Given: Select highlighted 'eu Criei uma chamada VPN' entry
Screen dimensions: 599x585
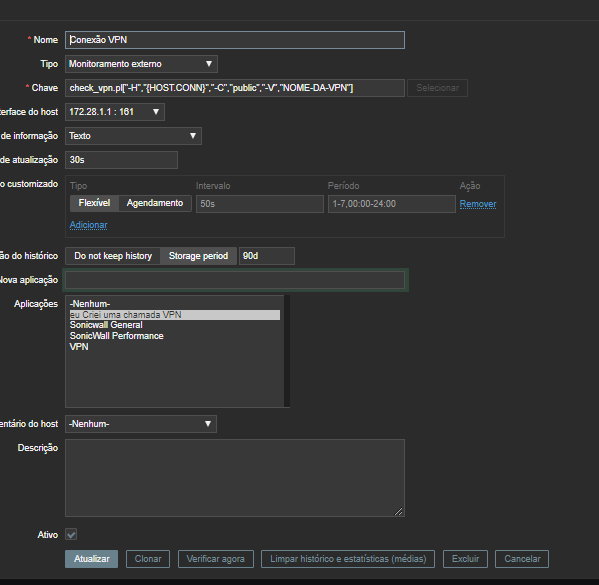Looking at the screenshot, I should (x=175, y=315).
